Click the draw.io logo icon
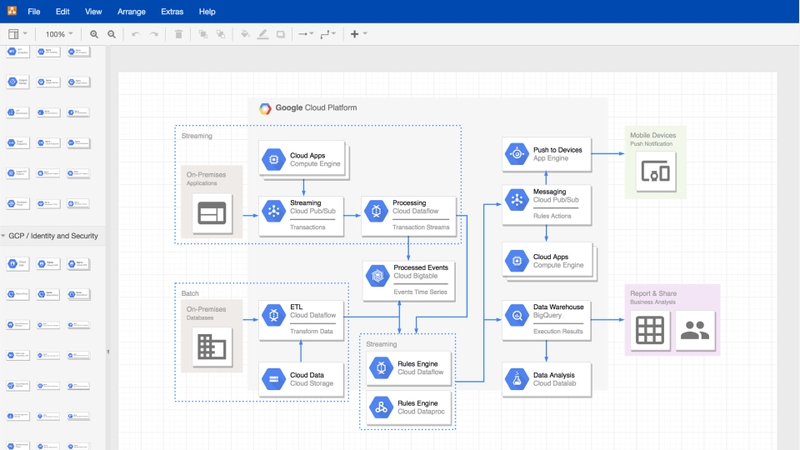Image resolution: width=800 pixels, height=450 pixels. point(10,11)
